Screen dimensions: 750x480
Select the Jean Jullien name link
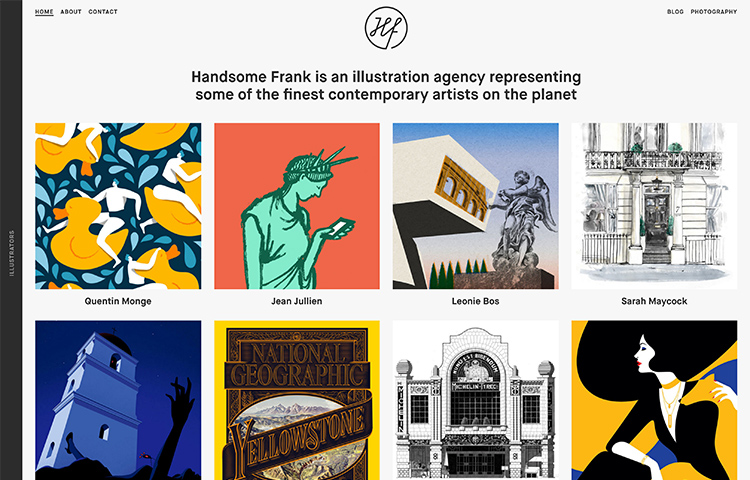click(x=297, y=301)
